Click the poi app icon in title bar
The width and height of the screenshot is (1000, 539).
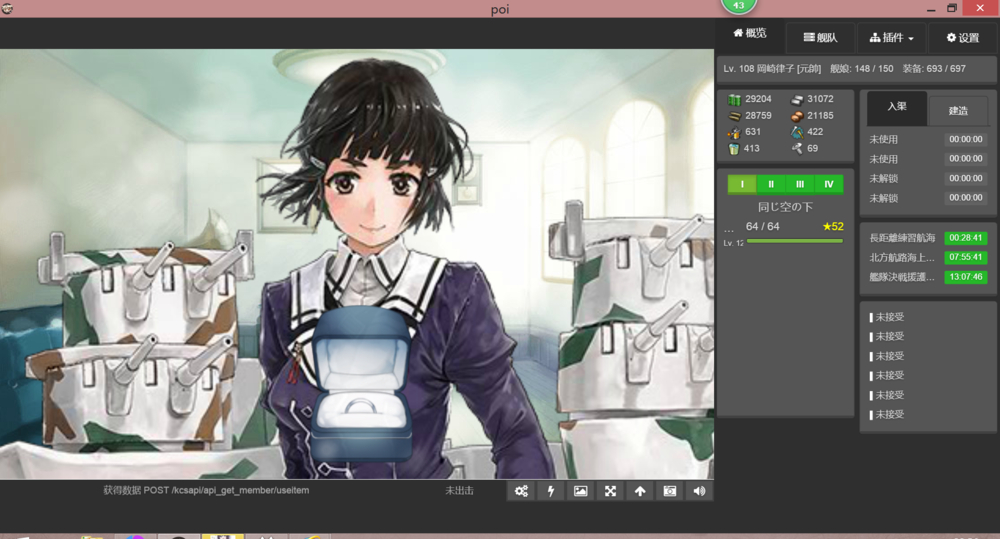coord(7,8)
